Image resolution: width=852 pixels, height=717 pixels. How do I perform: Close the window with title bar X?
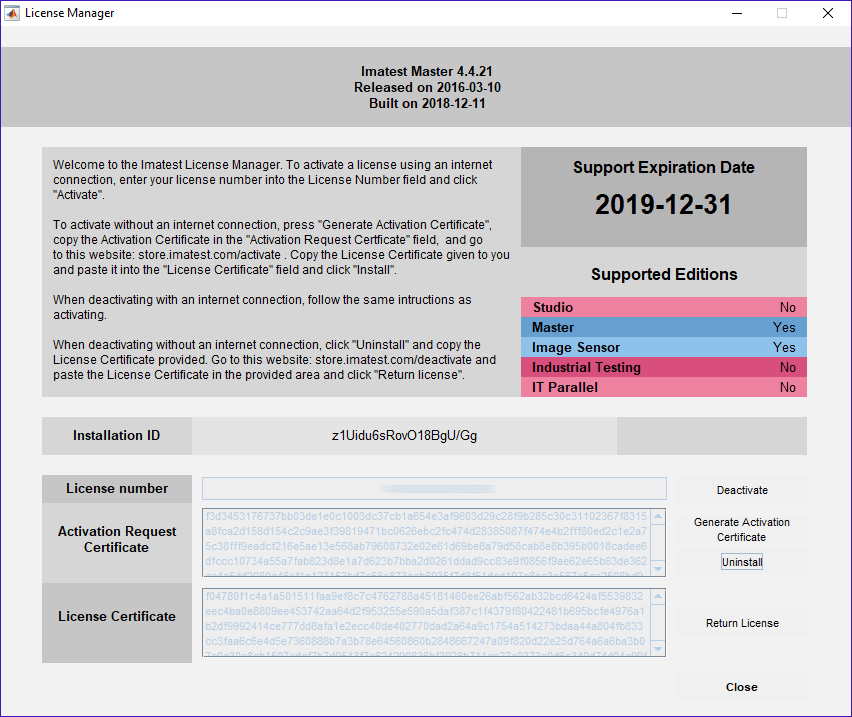(x=828, y=13)
